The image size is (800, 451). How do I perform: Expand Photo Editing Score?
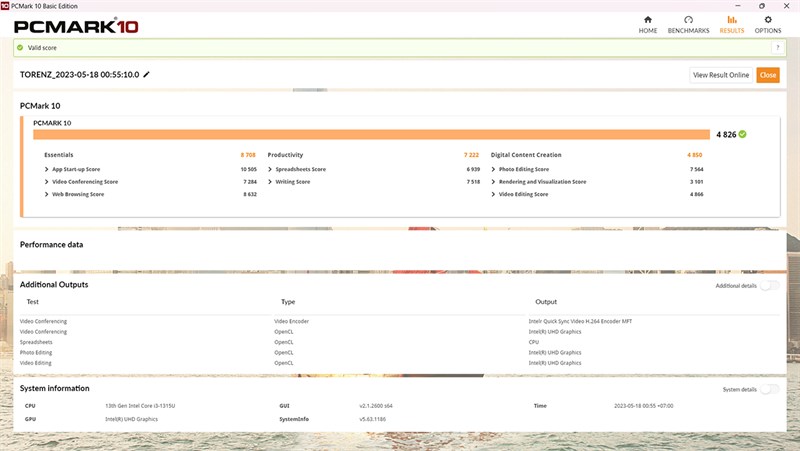coord(493,169)
